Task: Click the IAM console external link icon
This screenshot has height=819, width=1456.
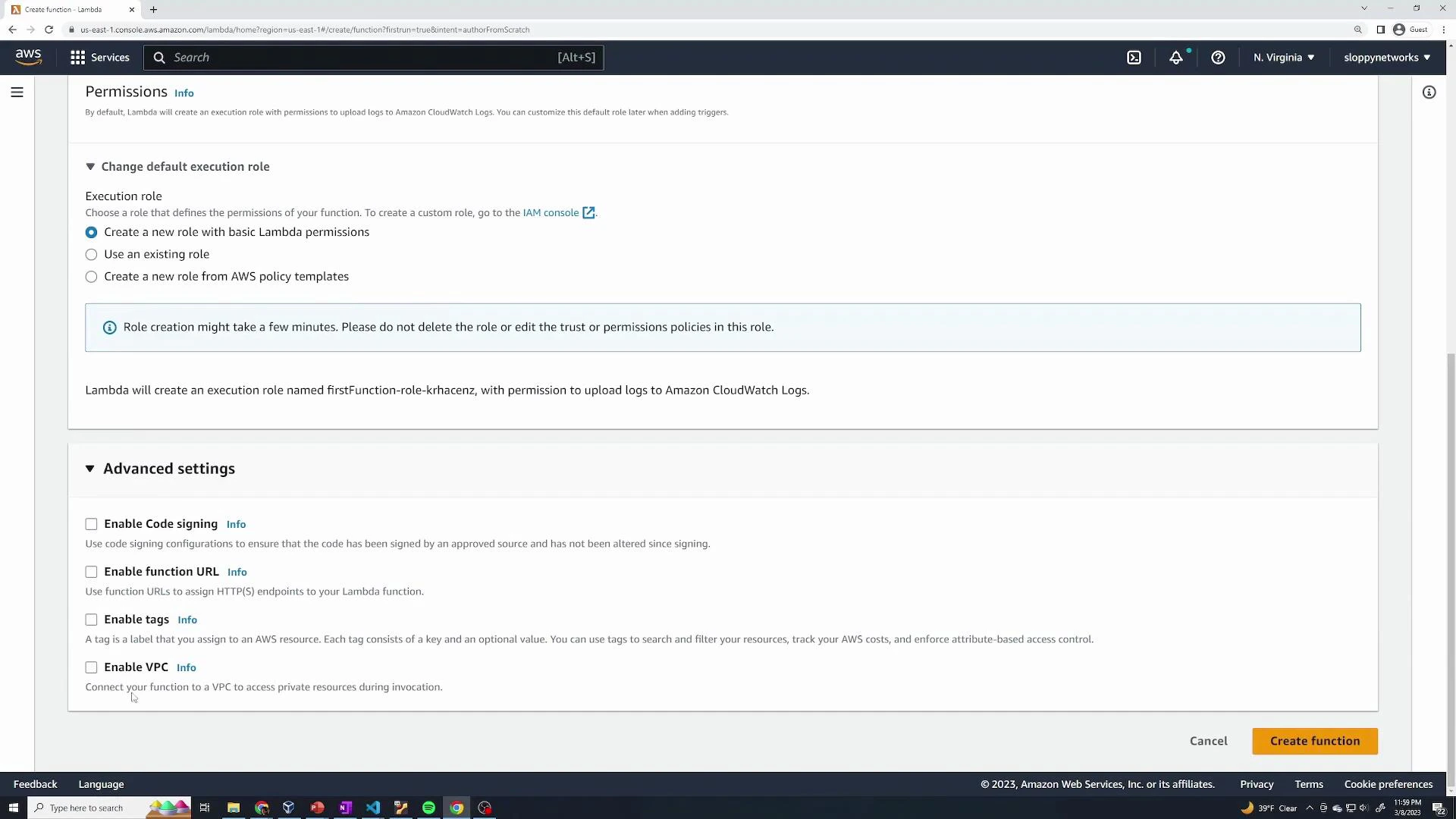Action: point(588,212)
